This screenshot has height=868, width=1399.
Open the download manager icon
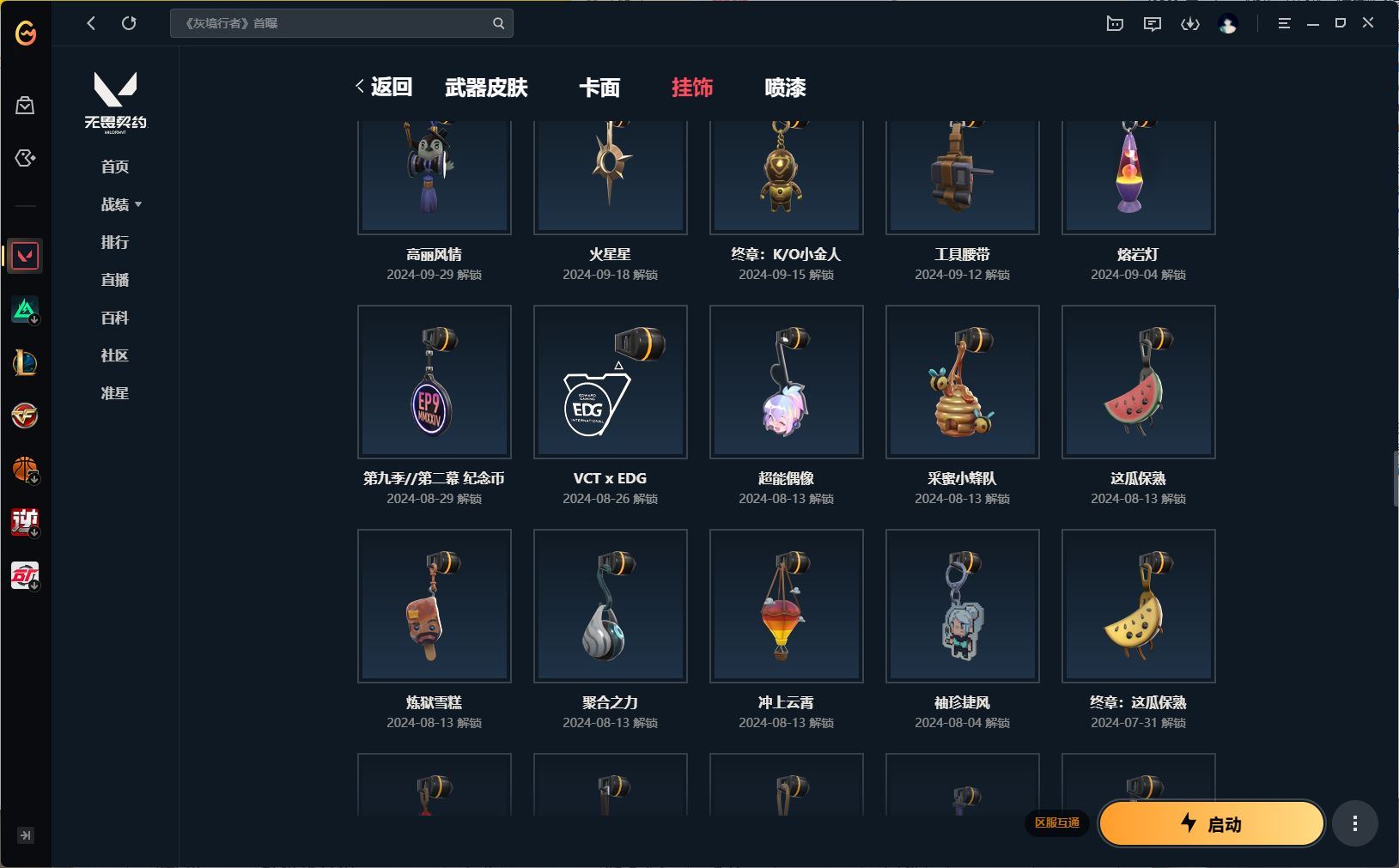[x=1190, y=24]
